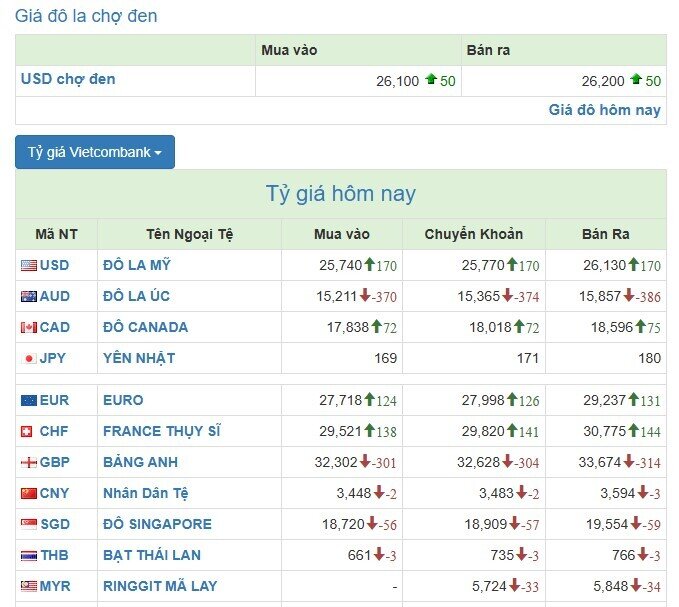The height and width of the screenshot is (607, 679).
Task: Open the RINGGIT MÃ LAY currency link
Action: coord(160,586)
